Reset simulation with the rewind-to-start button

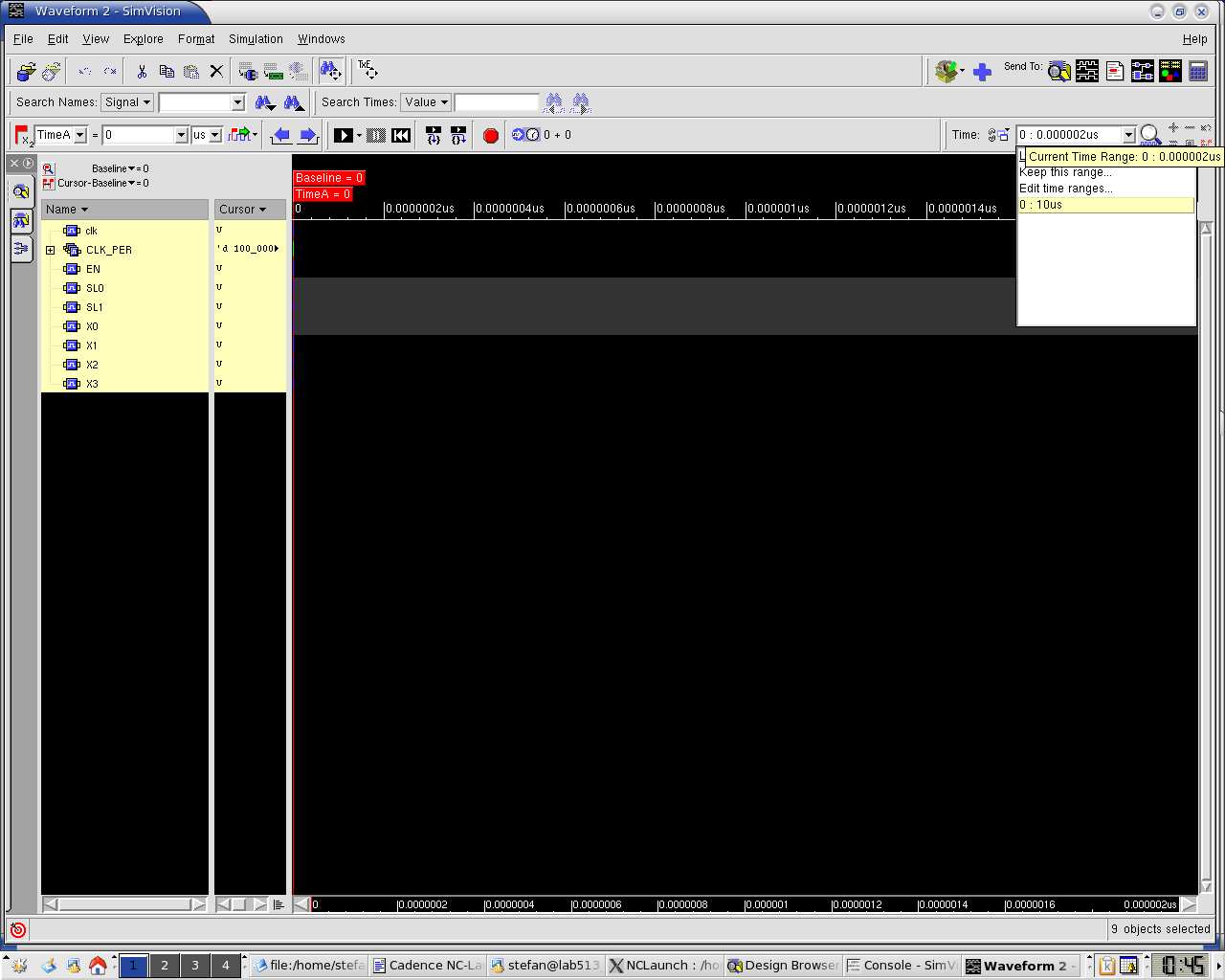[401, 135]
